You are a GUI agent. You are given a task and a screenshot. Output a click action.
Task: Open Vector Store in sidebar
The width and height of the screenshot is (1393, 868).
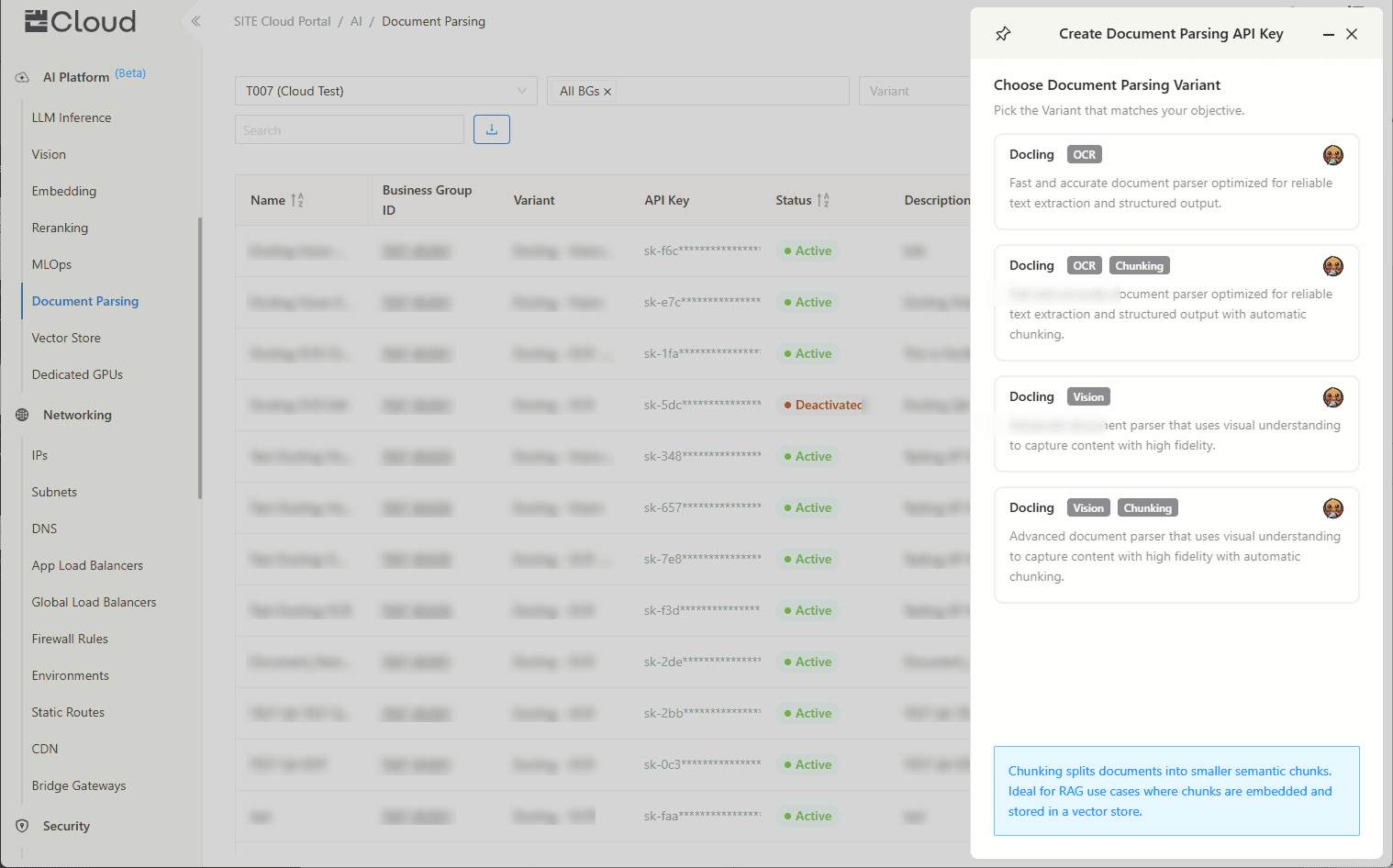tap(66, 338)
